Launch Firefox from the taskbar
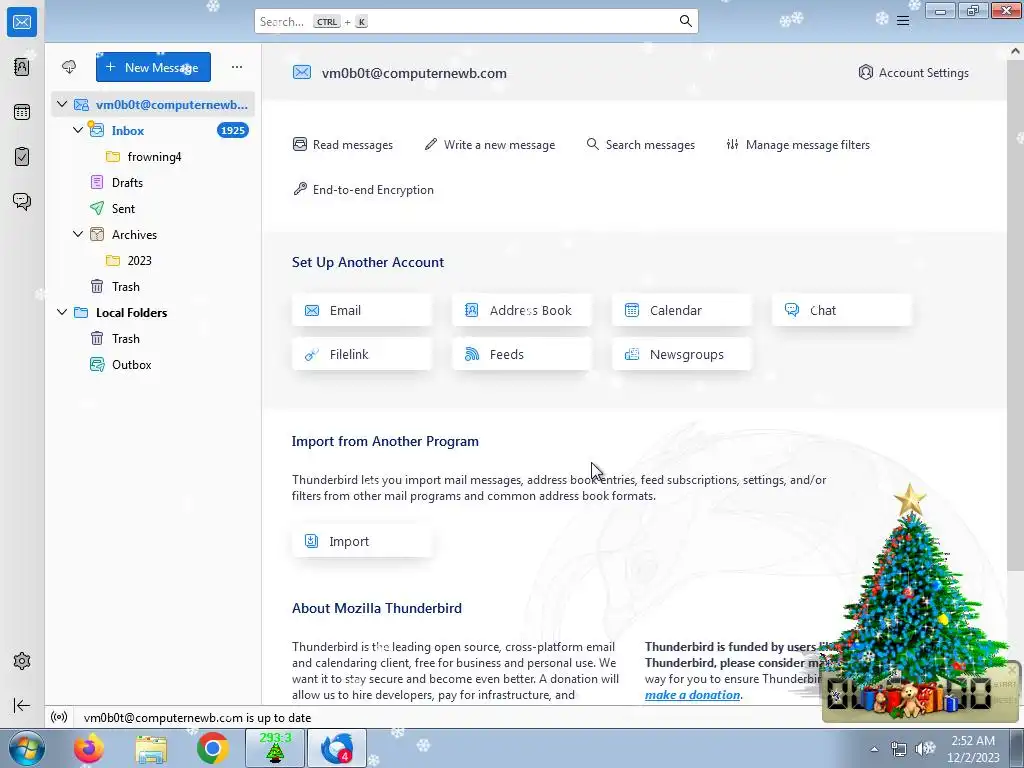This screenshot has width=1024, height=768. [x=89, y=748]
